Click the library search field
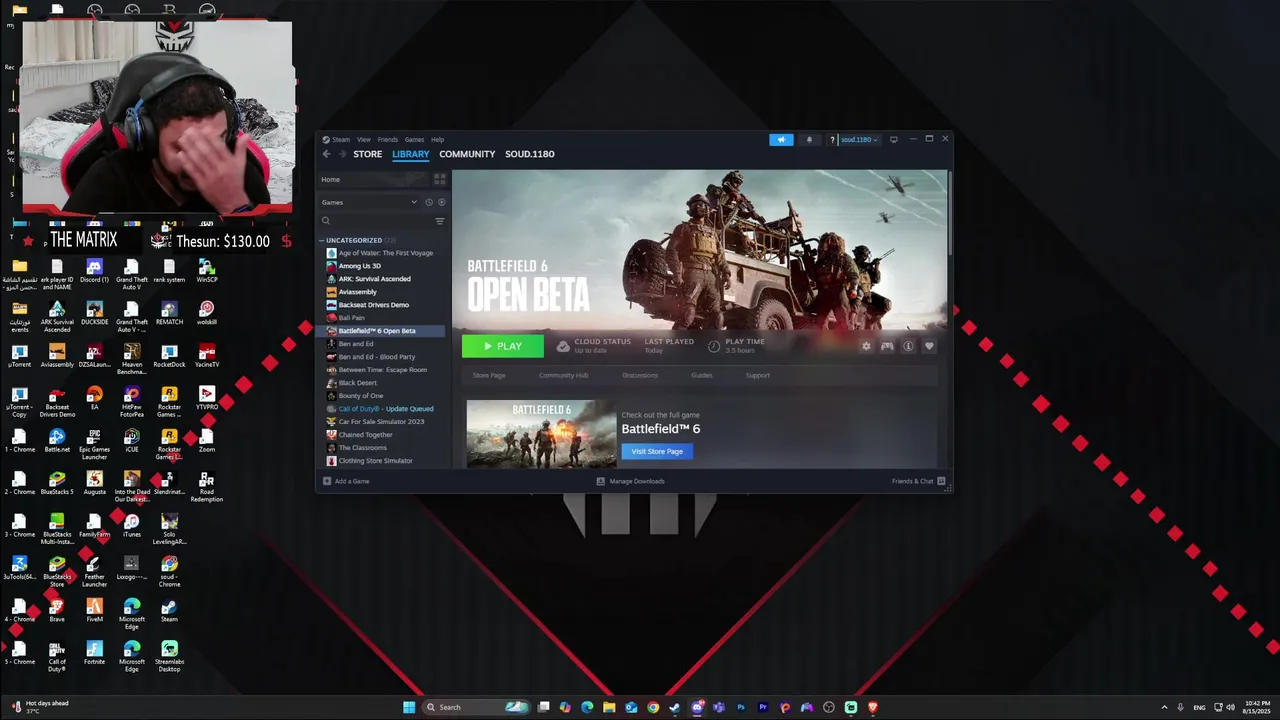The height and width of the screenshot is (720, 1280). tap(375, 221)
